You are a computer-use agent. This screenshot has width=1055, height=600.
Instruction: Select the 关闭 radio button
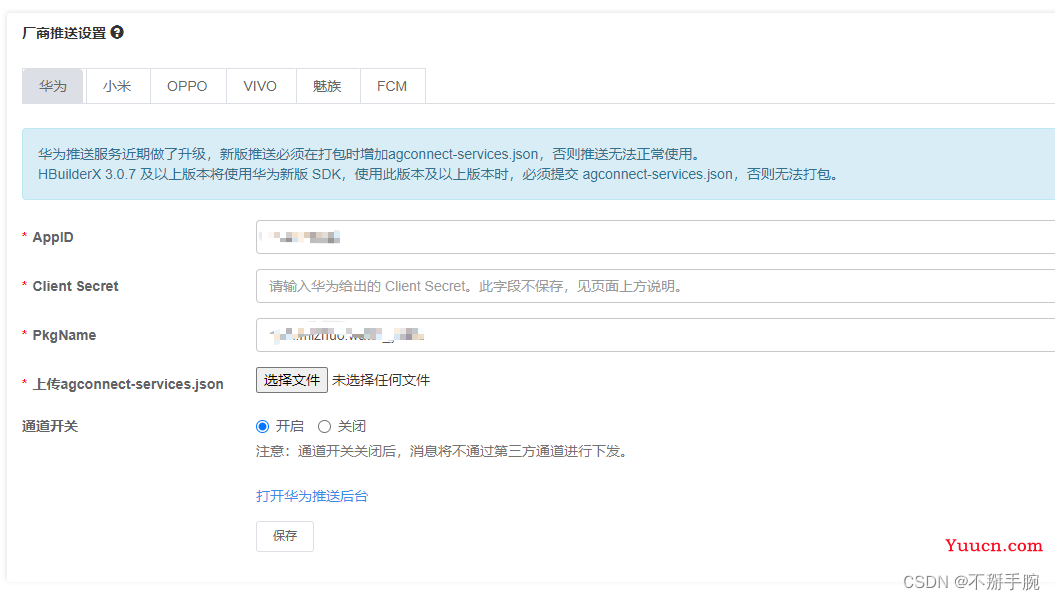(x=324, y=426)
